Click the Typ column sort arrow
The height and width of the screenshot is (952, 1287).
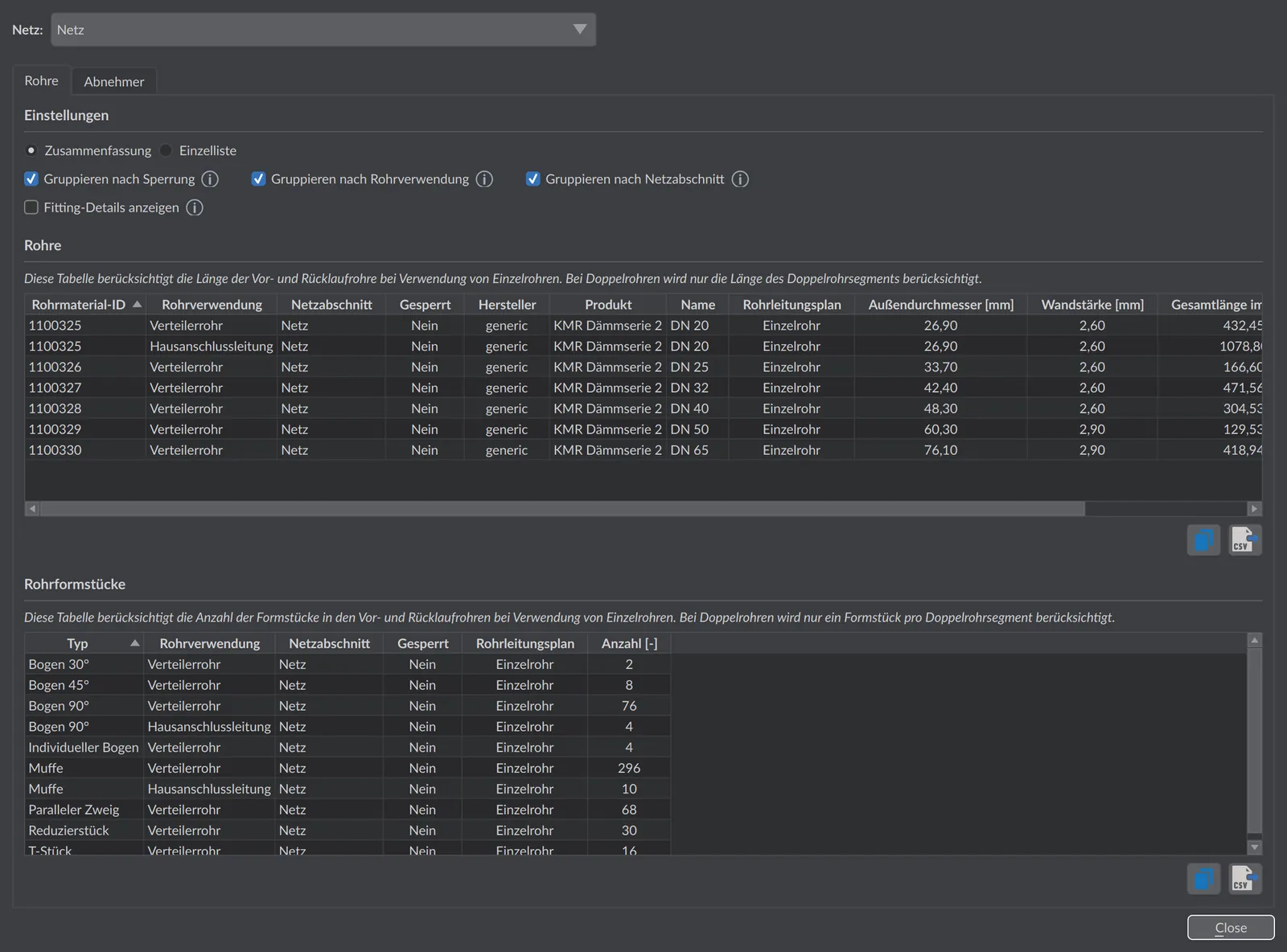click(134, 643)
